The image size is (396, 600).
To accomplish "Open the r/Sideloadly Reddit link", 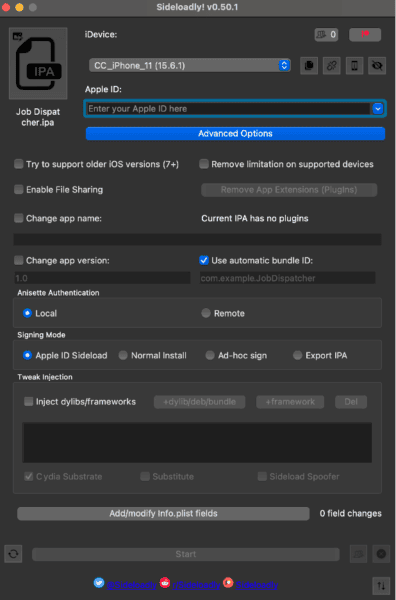I will click(x=196, y=585).
